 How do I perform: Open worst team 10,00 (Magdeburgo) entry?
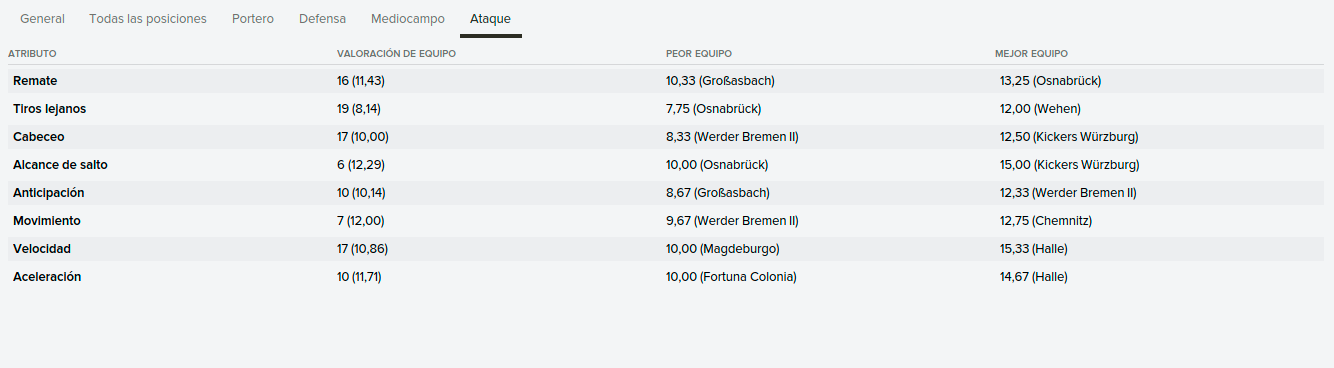tap(723, 248)
